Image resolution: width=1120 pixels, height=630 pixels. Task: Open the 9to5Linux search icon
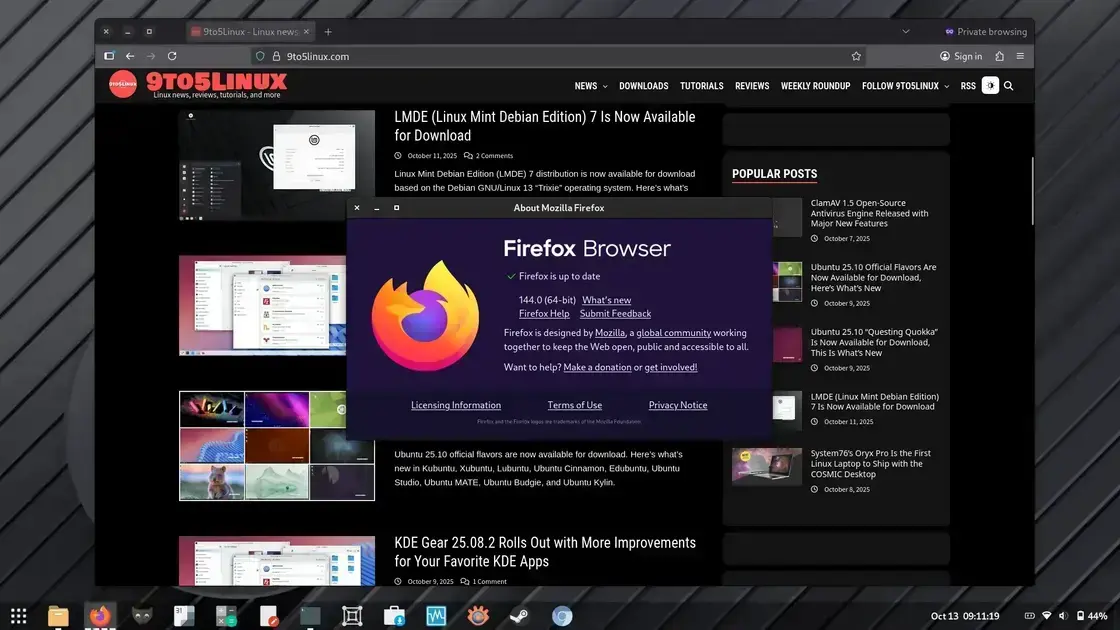pos(1009,86)
